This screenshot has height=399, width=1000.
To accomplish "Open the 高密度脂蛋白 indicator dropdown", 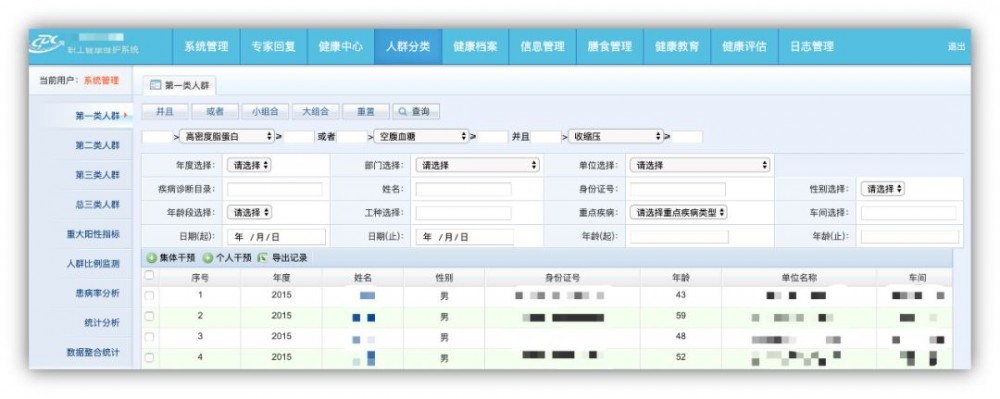I will point(228,136).
